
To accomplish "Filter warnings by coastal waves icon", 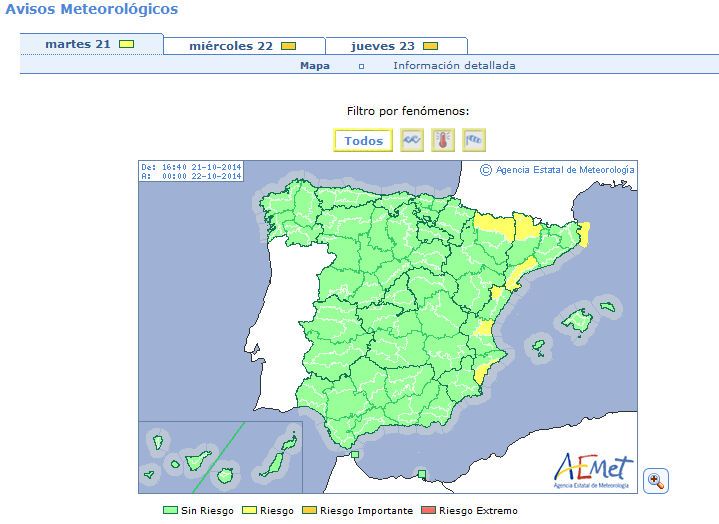I will 412,140.
